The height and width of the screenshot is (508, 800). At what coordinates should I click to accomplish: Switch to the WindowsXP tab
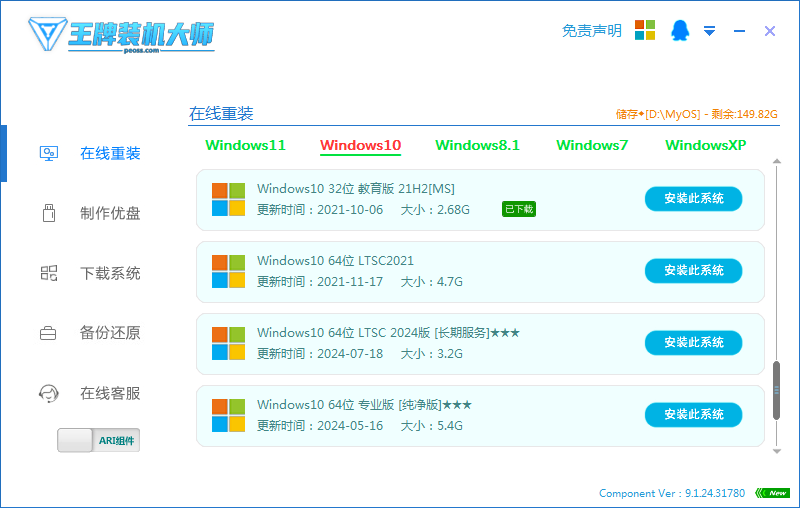706,145
